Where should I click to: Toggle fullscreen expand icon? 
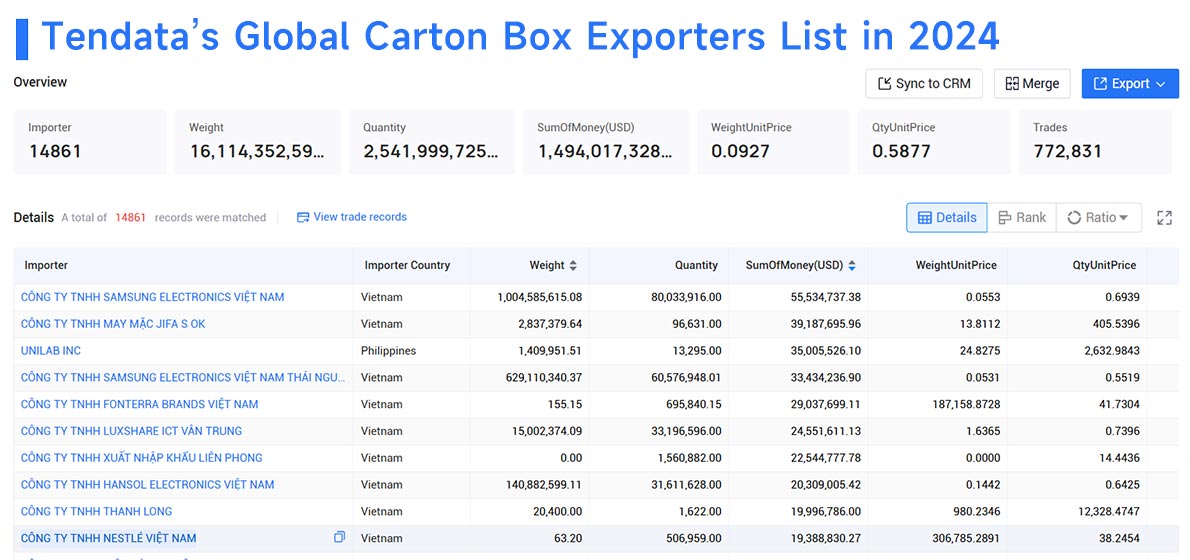click(1164, 218)
